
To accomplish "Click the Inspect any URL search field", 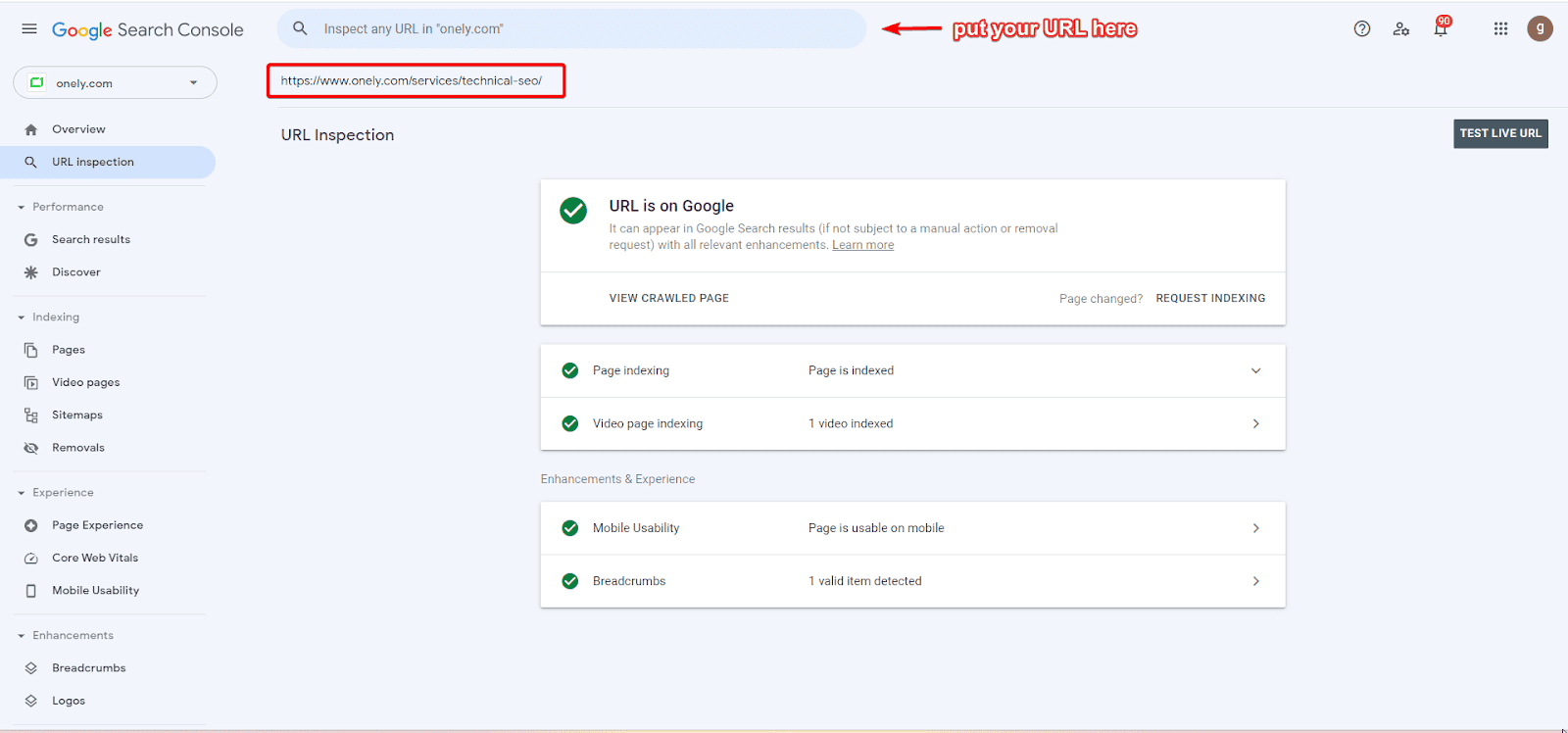I will pyautogui.click(x=571, y=28).
